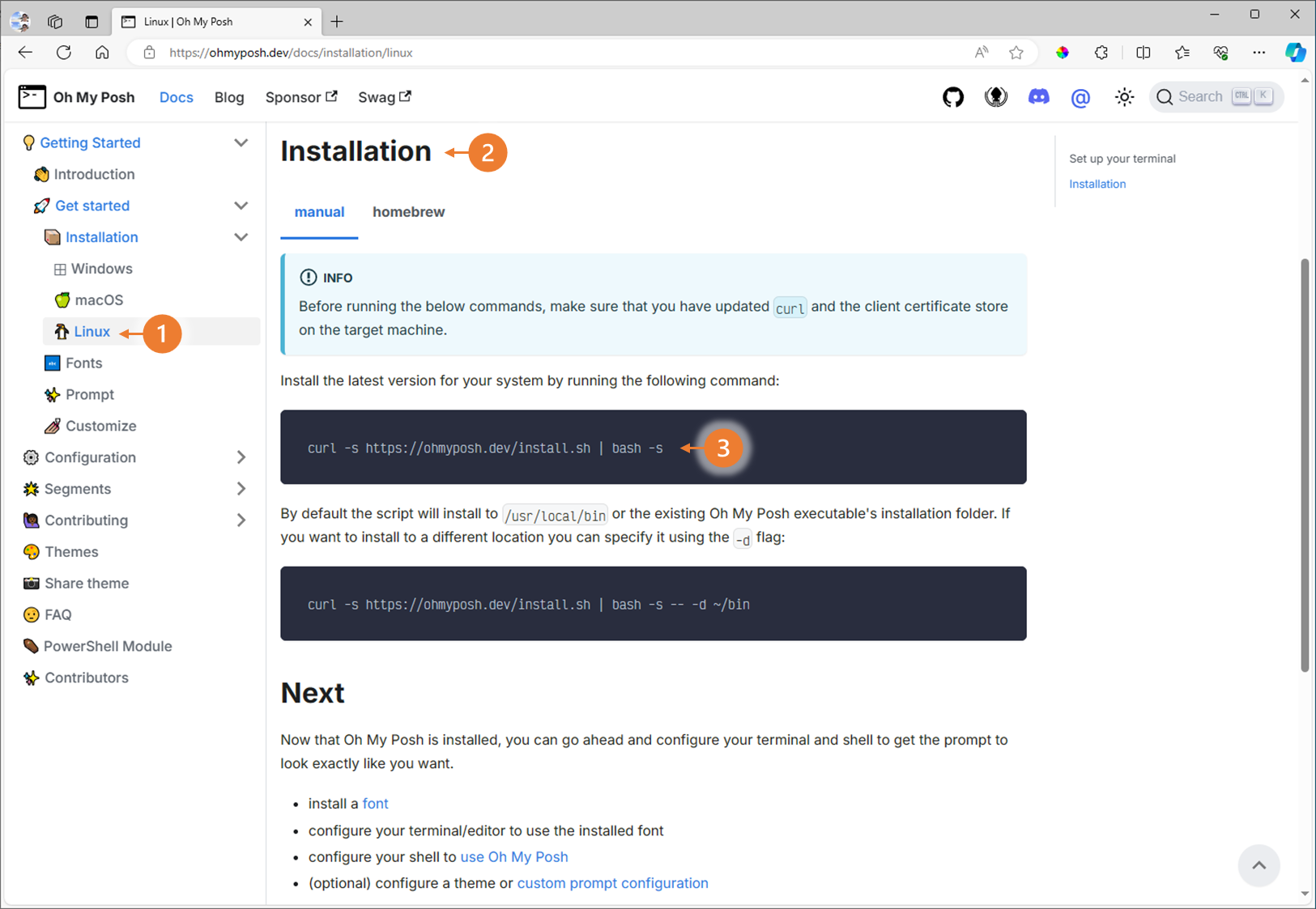Viewport: 1316px width, 909px height.
Task: View site information lock icon
Action: pos(149,53)
